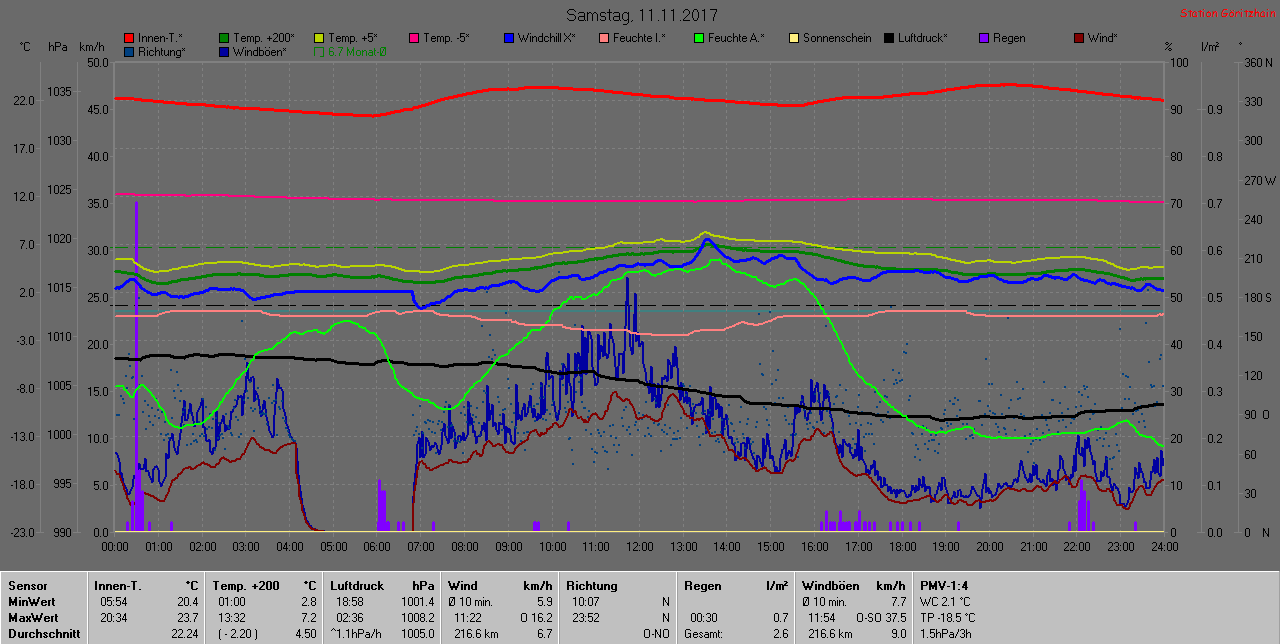
Task: Click the light green Feuchte A. legend marker
Action: [699, 39]
